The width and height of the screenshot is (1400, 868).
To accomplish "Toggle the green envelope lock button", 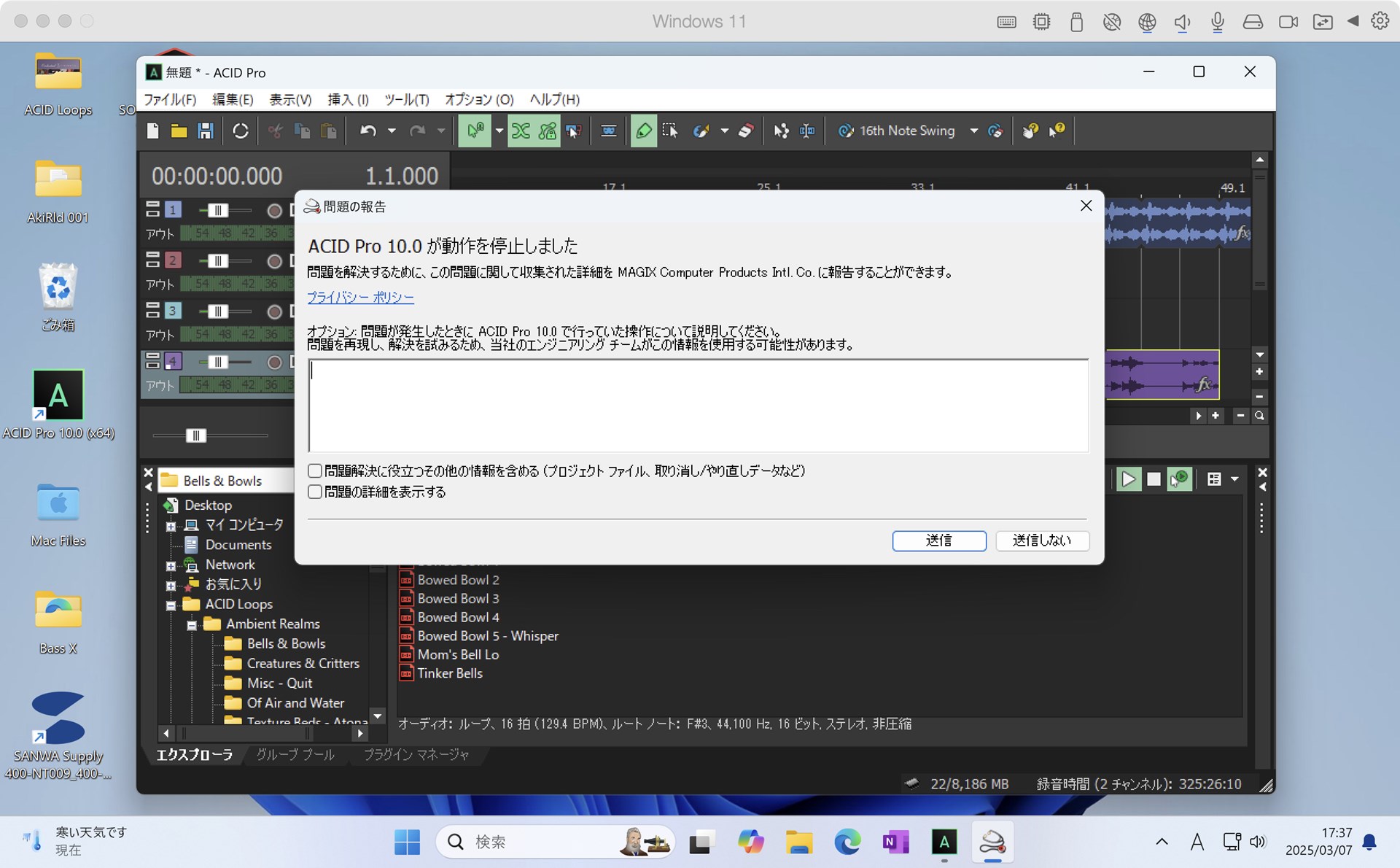I will pos(548,131).
